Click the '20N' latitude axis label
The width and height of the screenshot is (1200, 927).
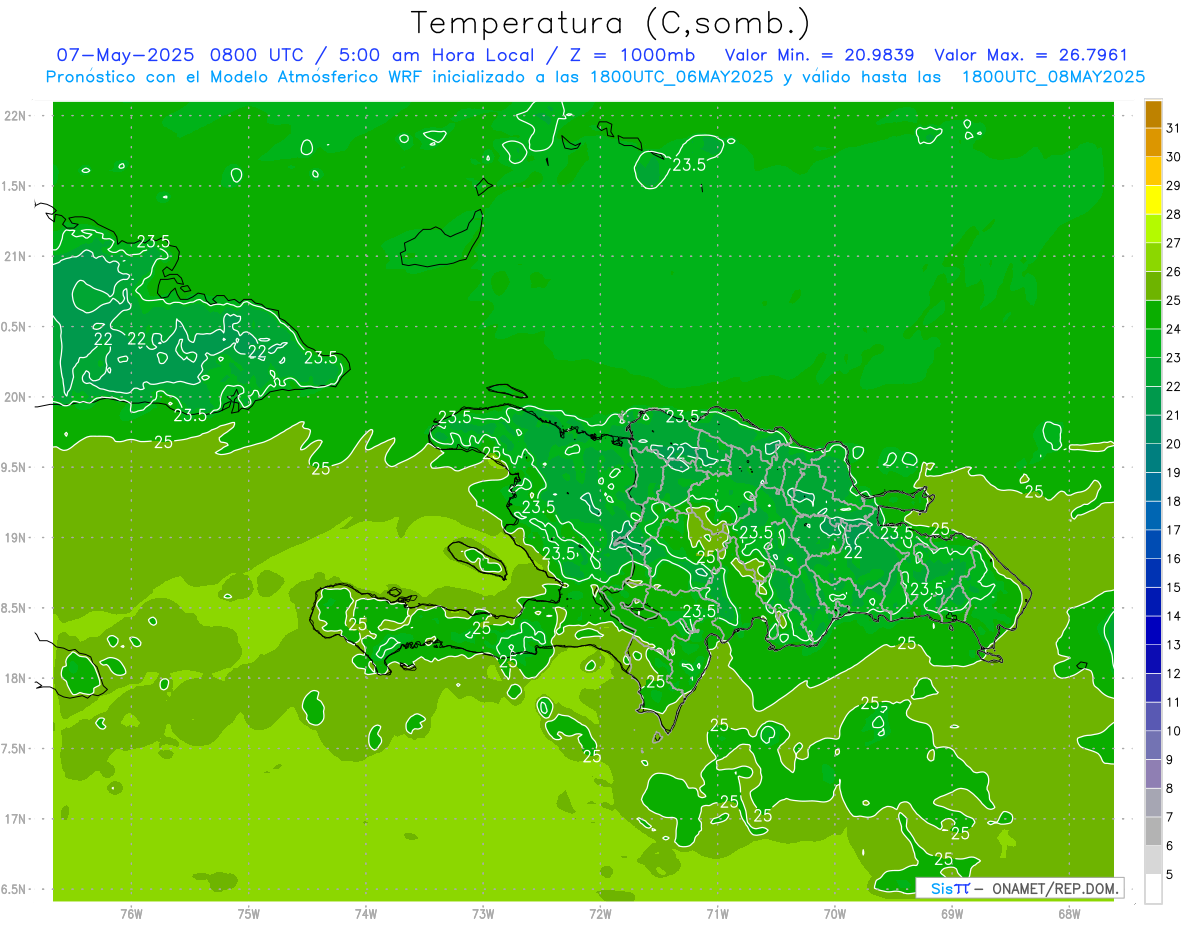(15, 397)
